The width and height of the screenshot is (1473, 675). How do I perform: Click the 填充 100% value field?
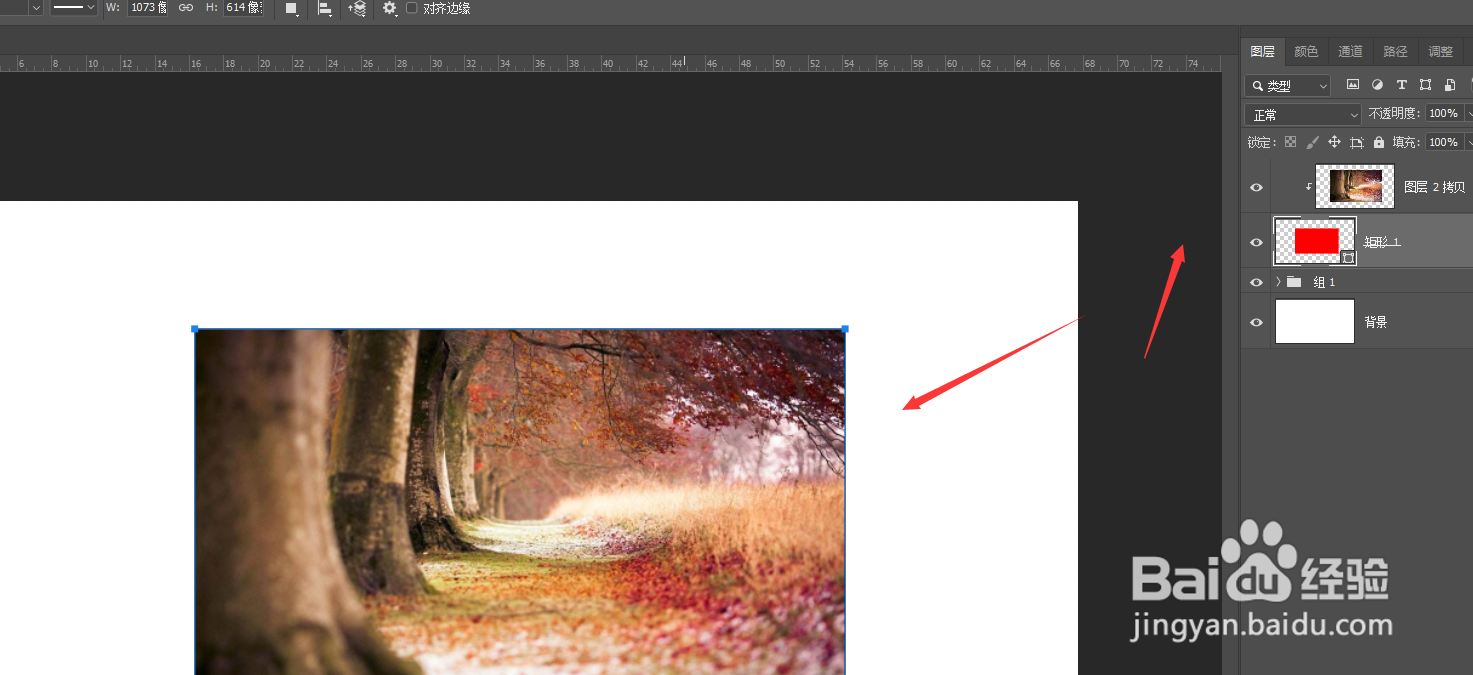pyautogui.click(x=1443, y=143)
